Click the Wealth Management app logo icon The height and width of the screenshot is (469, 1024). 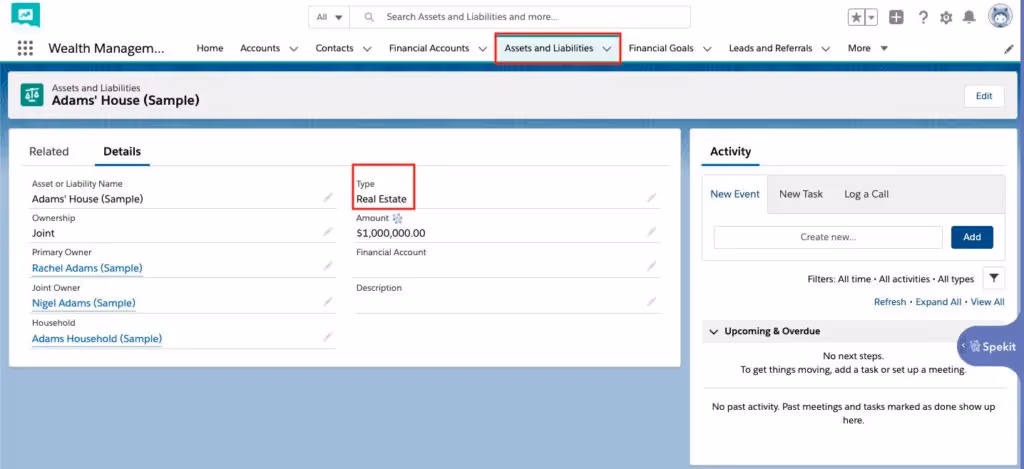point(25,15)
